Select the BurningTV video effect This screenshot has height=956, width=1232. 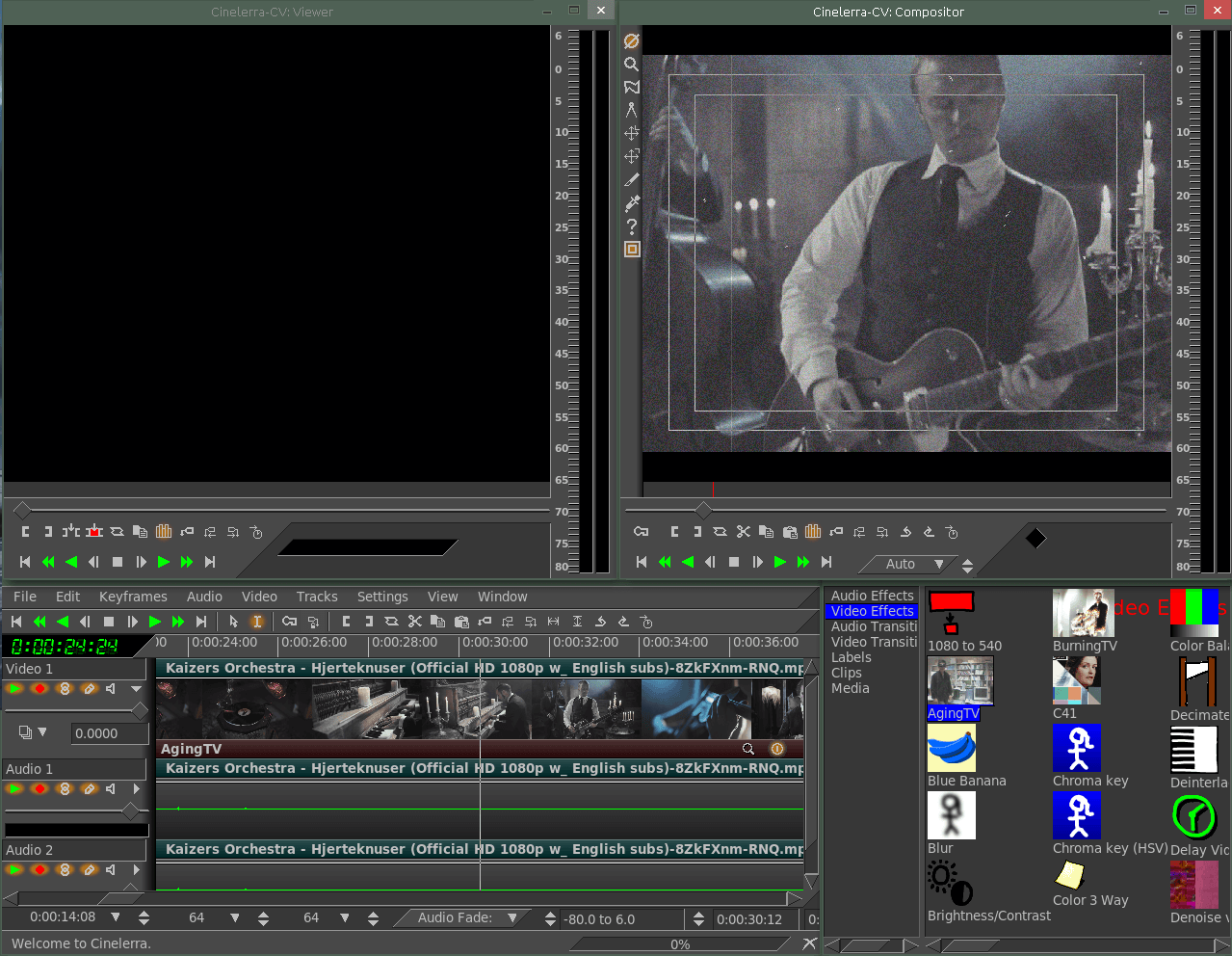tap(1085, 622)
